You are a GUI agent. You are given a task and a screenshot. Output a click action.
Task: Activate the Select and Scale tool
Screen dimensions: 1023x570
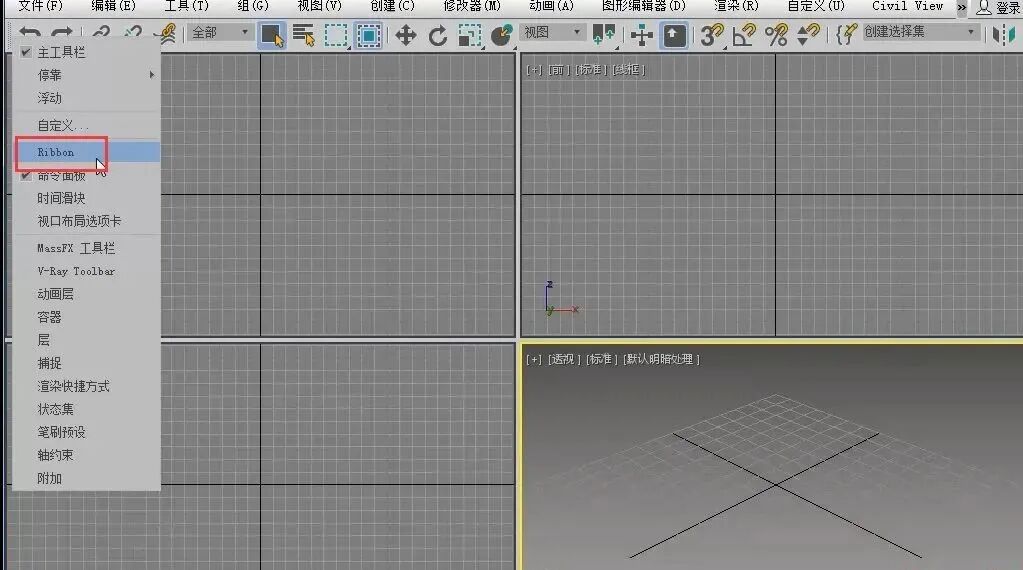point(469,35)
